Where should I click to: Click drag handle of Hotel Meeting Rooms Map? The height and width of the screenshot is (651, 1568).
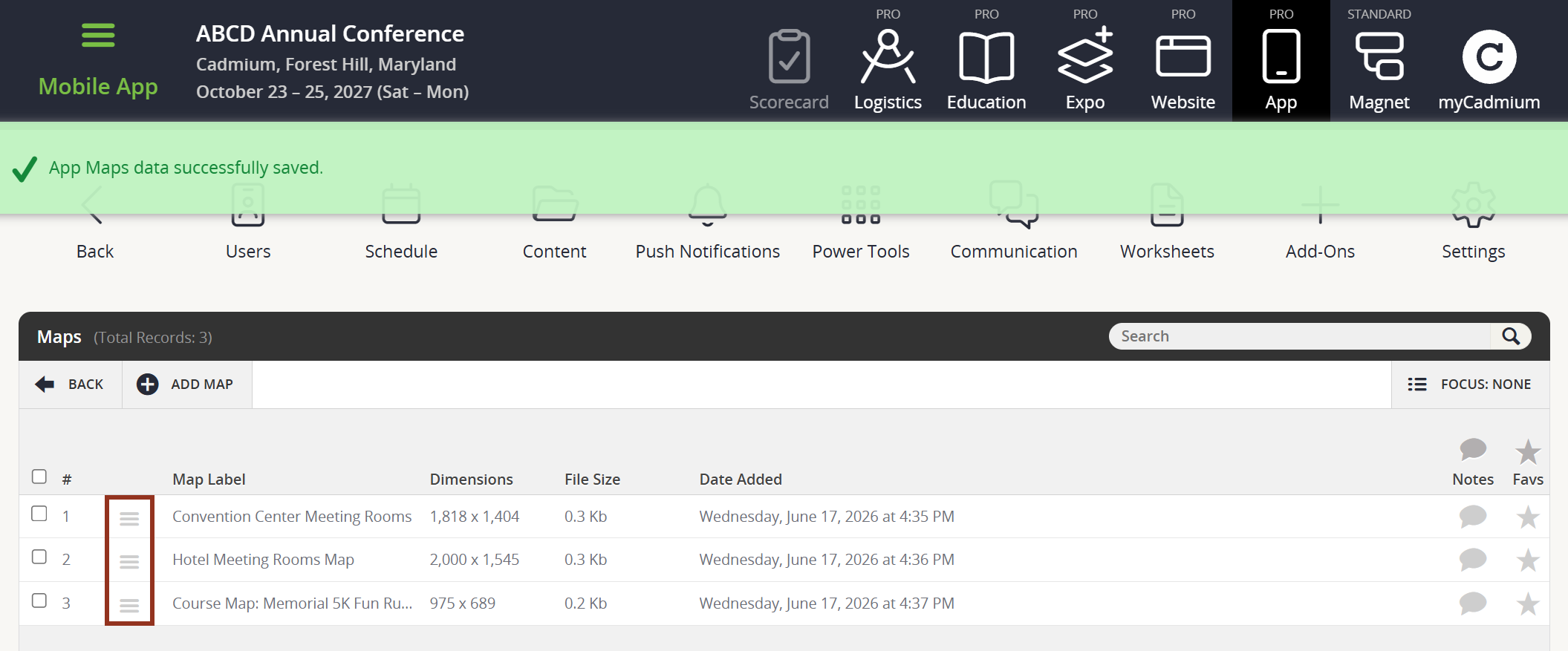[129, 562]
